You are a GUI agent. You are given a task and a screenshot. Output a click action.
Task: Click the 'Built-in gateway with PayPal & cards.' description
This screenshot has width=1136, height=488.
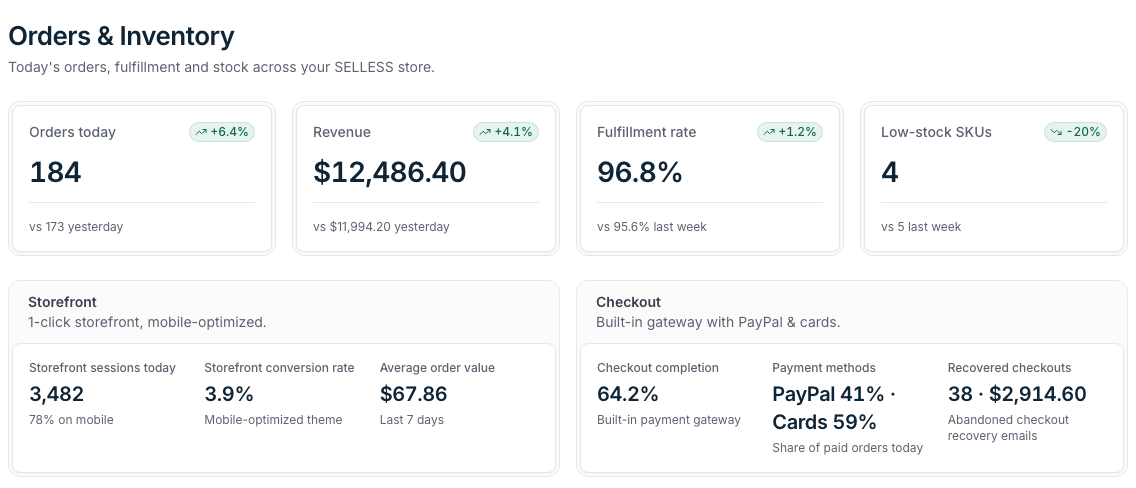click(718, 322)
